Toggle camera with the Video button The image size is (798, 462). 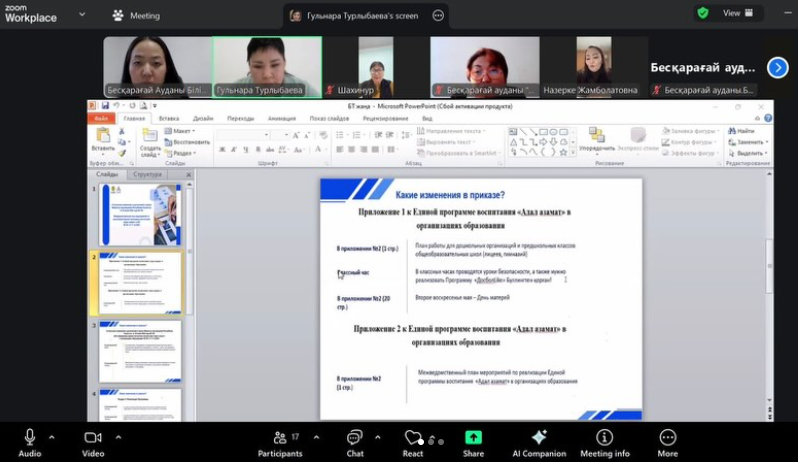pyautogui.click(x=93, y=438)
